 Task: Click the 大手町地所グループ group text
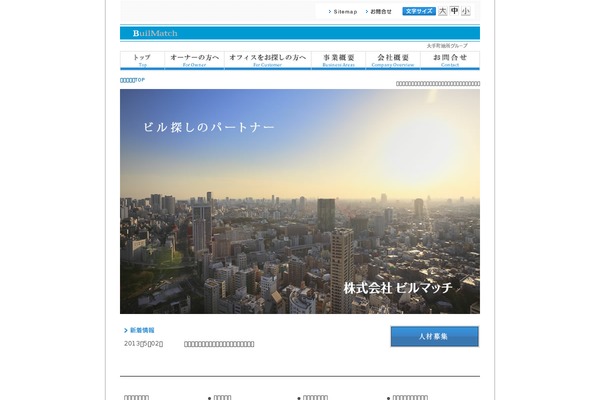coord(447,46)
